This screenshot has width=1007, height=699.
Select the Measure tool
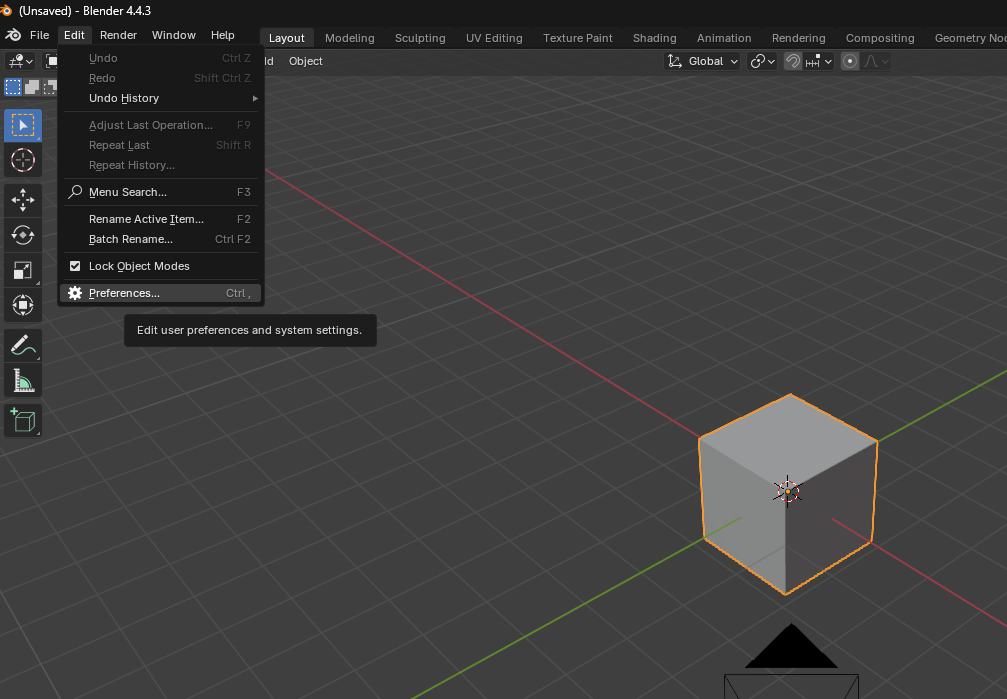(x=22, y=380)
